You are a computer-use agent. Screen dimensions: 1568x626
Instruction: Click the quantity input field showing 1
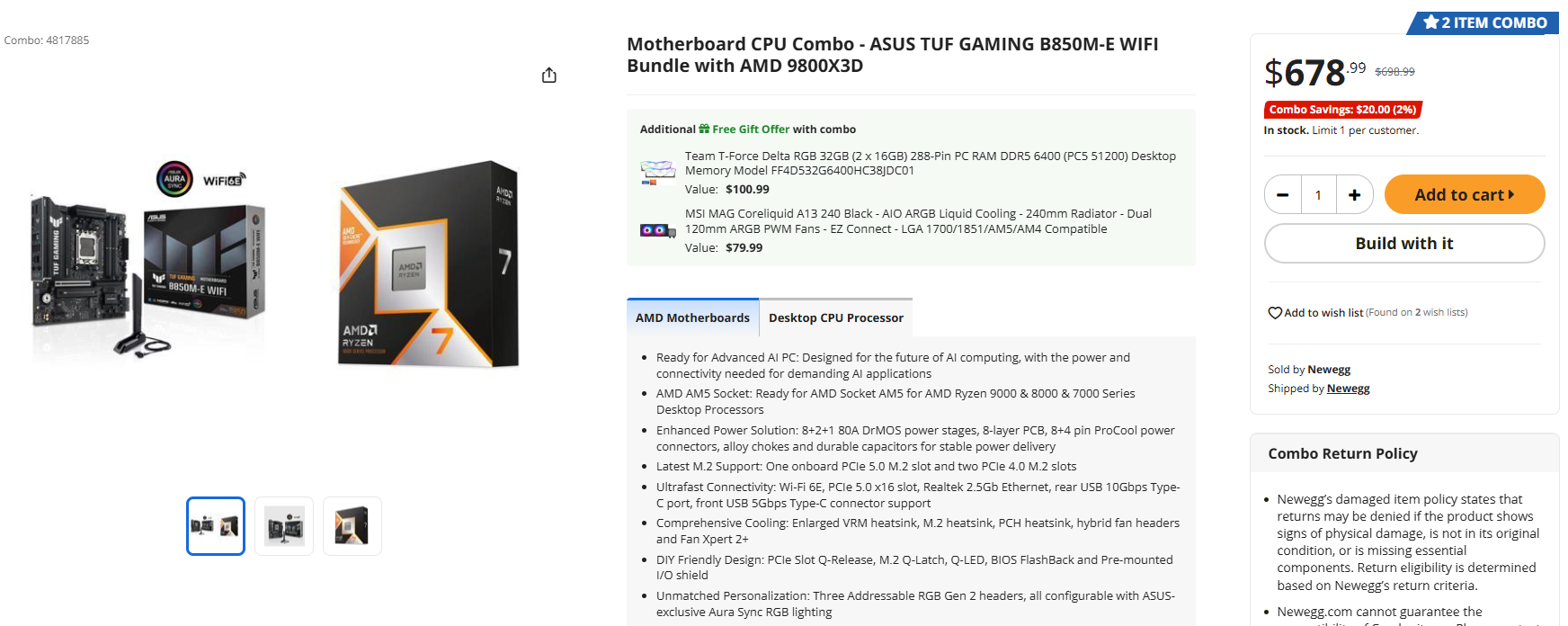coord(1318,194)
